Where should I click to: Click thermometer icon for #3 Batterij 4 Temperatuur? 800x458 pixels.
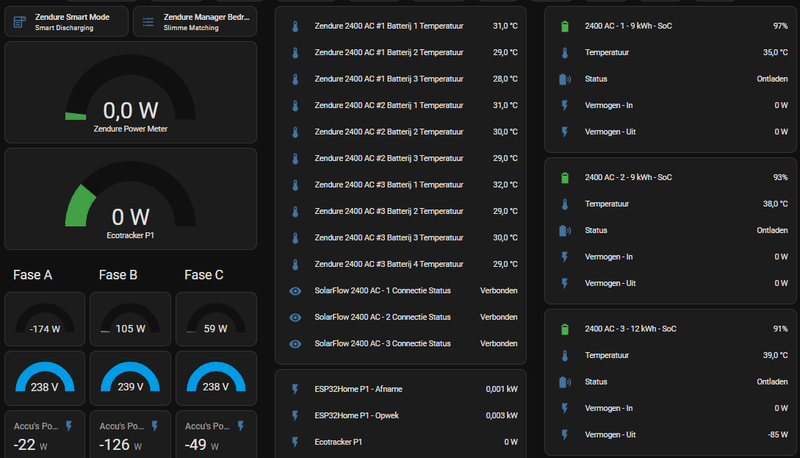point(295,265)
